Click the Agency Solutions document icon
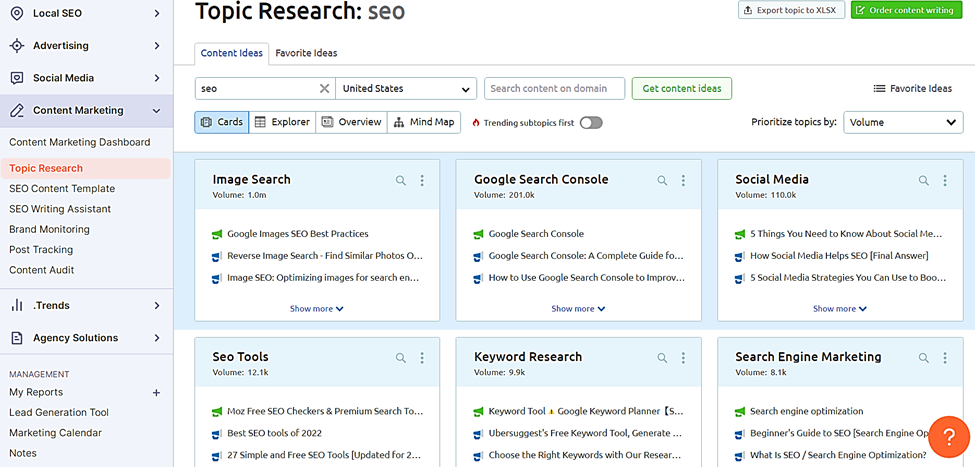 17,338
